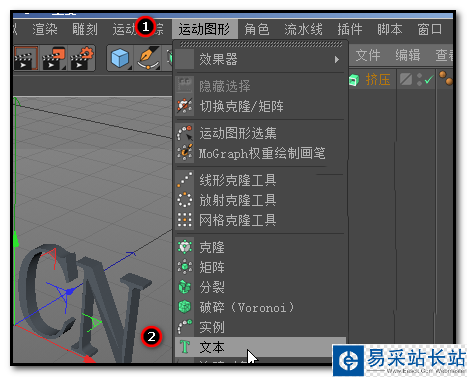Click 挤压 layer square icon
Image resolution: width=467 pixels, height=377 pixels.
406,79
